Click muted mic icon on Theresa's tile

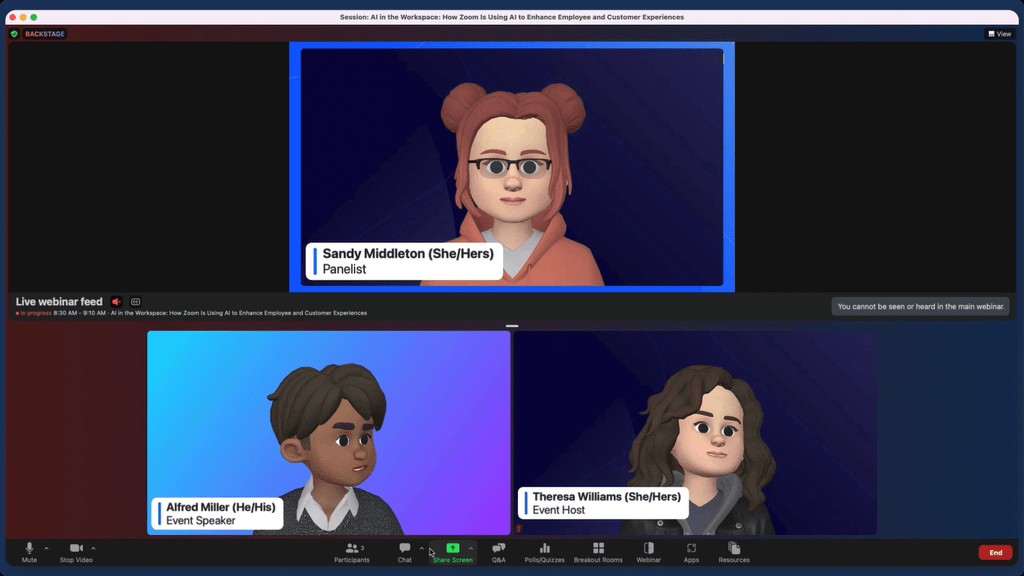click(x=519, y=529)
